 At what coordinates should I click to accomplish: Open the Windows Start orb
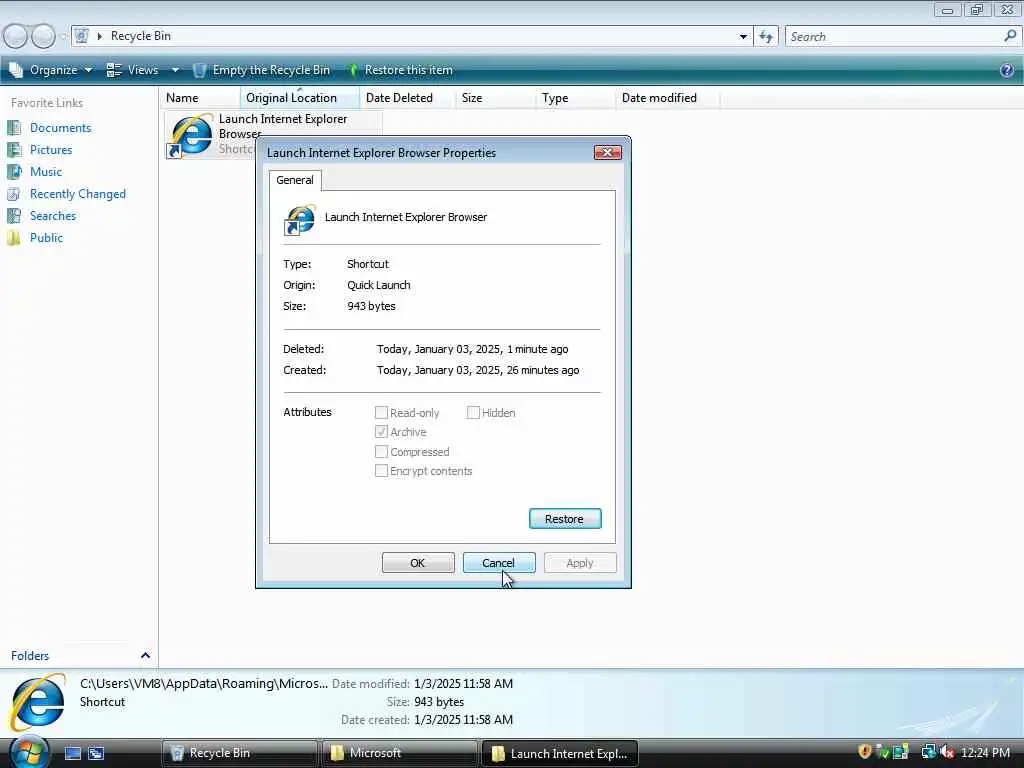[29, 752]
